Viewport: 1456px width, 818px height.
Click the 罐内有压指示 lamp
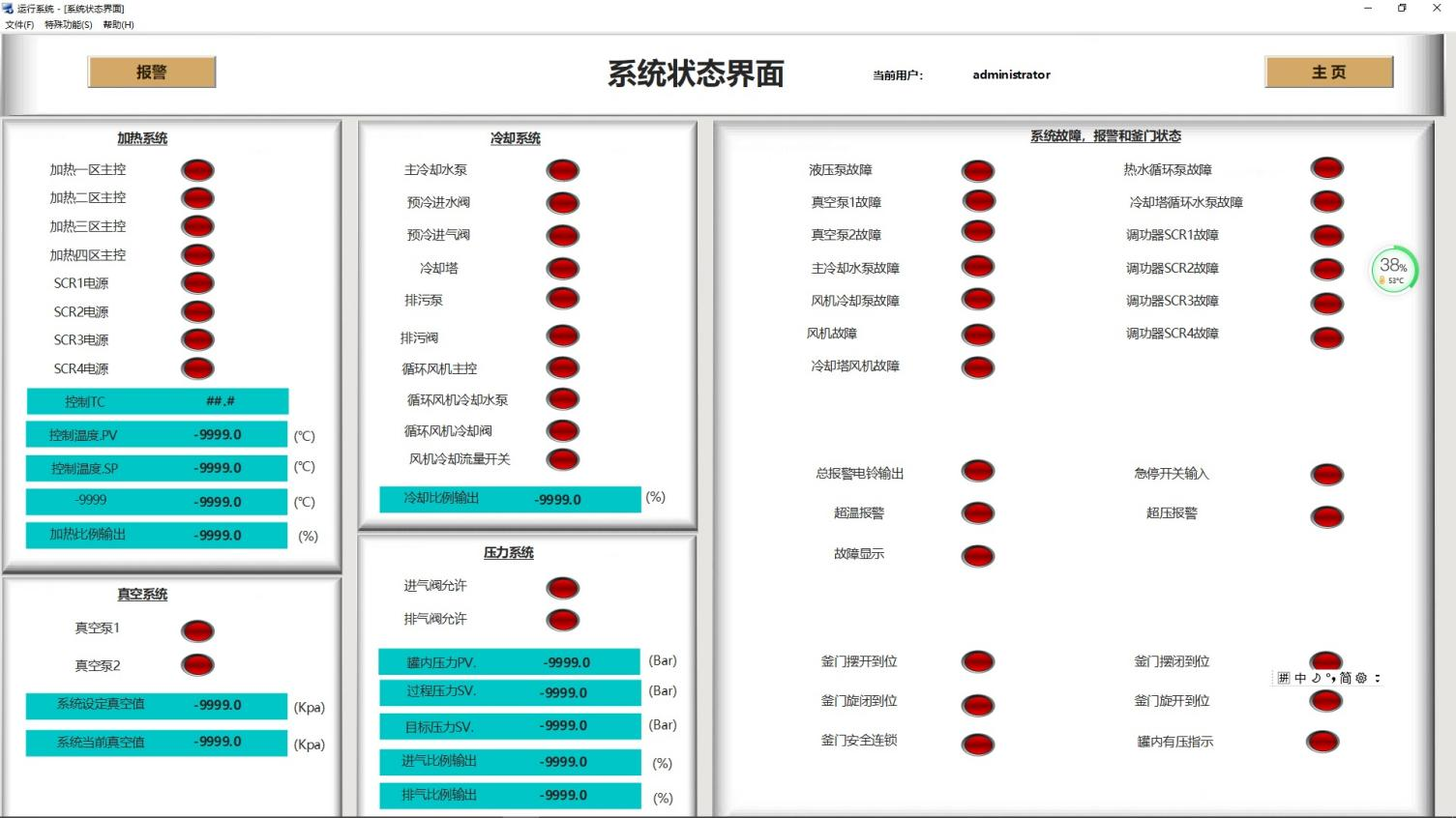tap(1323, 741)
